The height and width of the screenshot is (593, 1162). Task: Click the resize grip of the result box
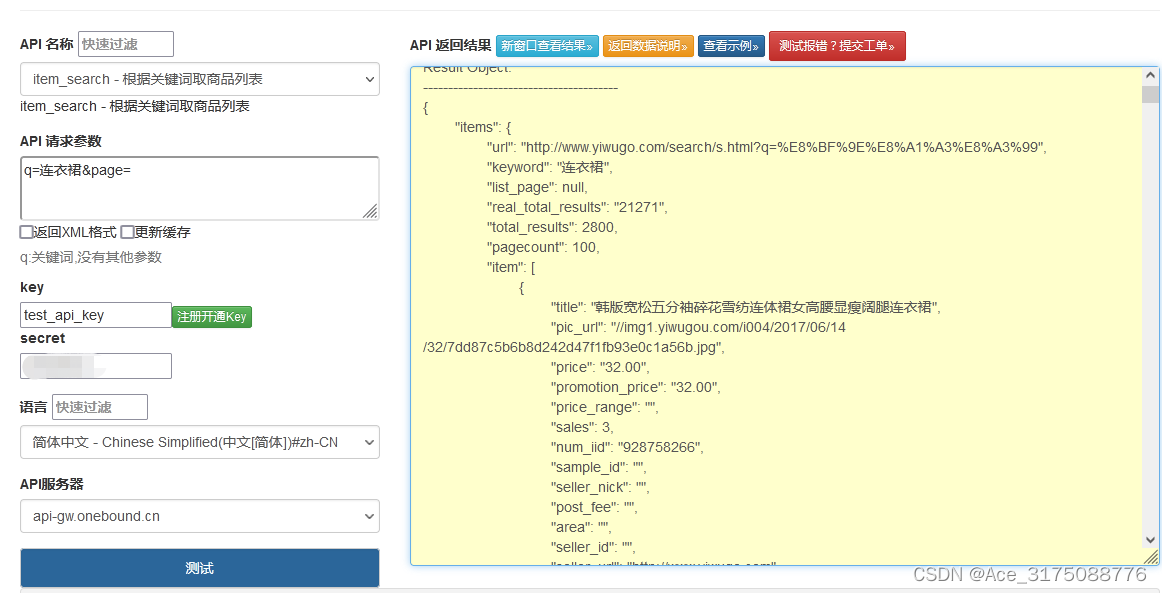1151,557
